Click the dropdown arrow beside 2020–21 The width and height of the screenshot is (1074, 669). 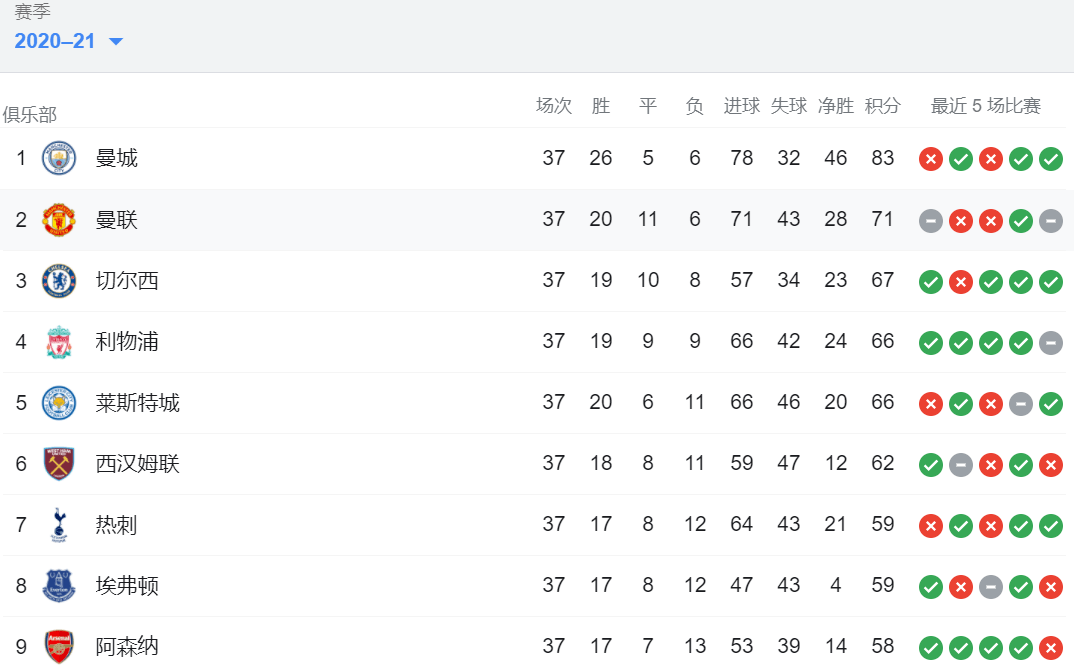pos(116,42)
